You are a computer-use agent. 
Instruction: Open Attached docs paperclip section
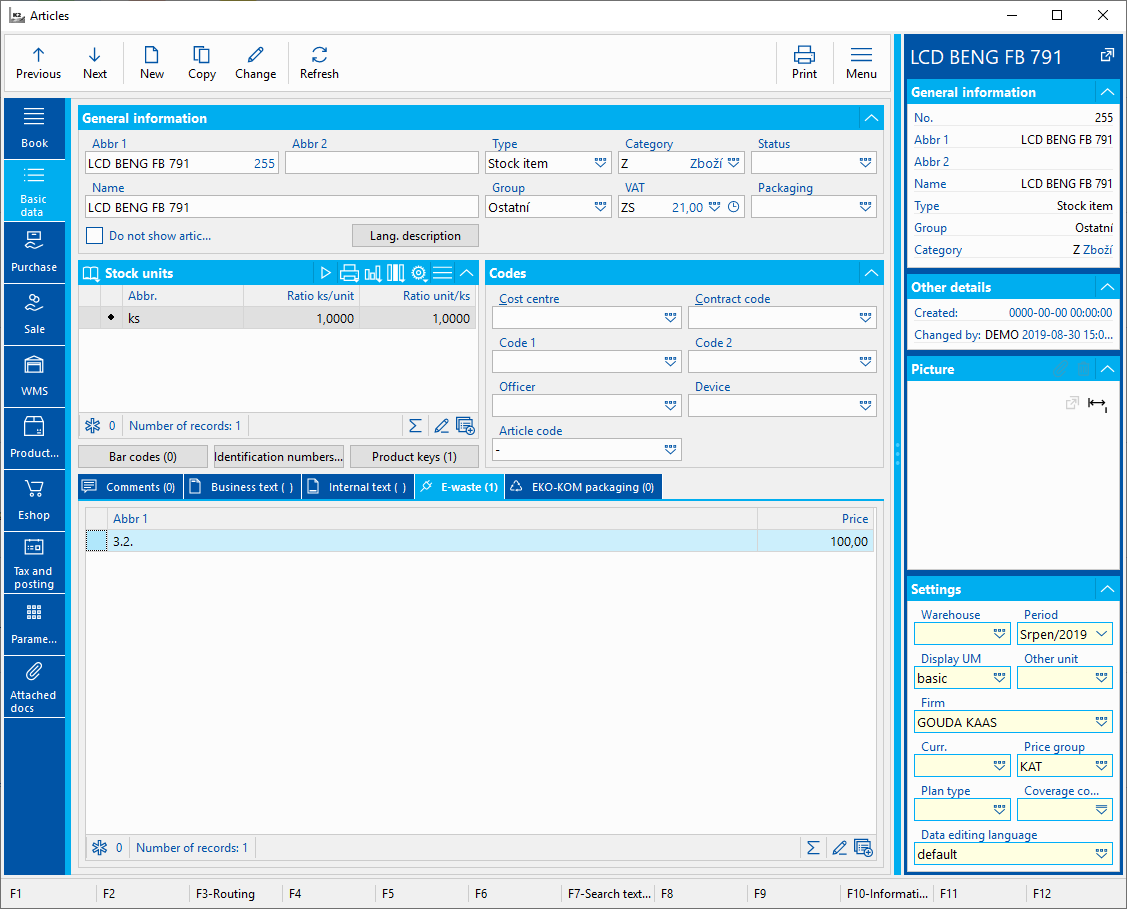[34, 686]
